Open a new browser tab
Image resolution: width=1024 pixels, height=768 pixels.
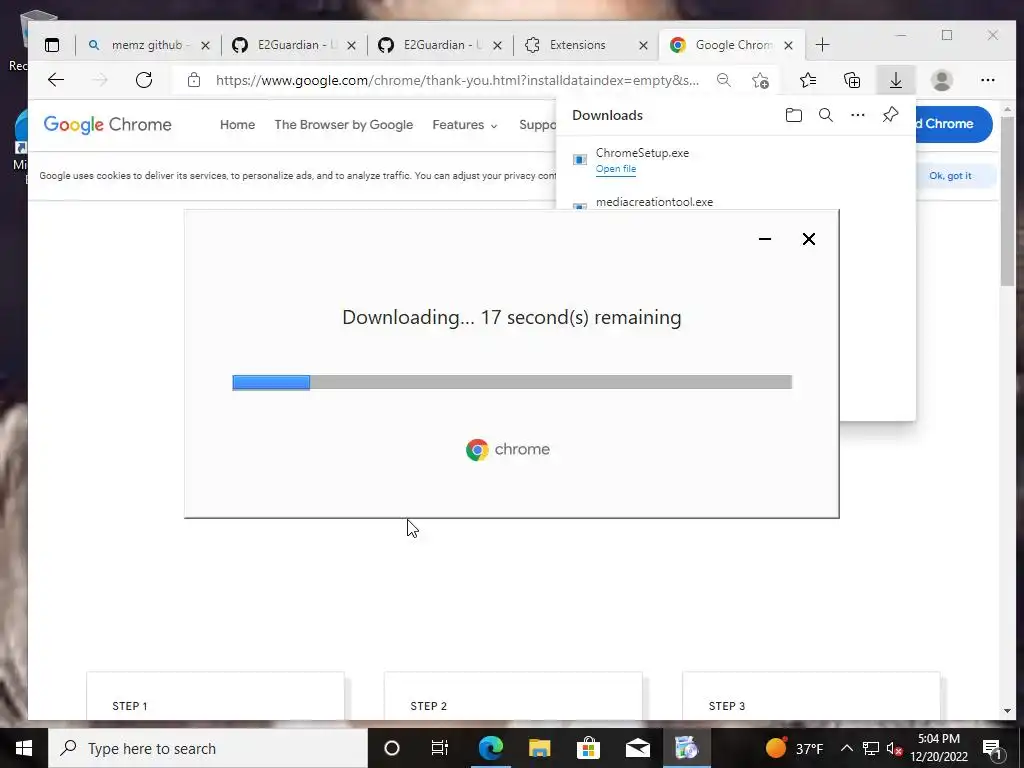point(822,45)
